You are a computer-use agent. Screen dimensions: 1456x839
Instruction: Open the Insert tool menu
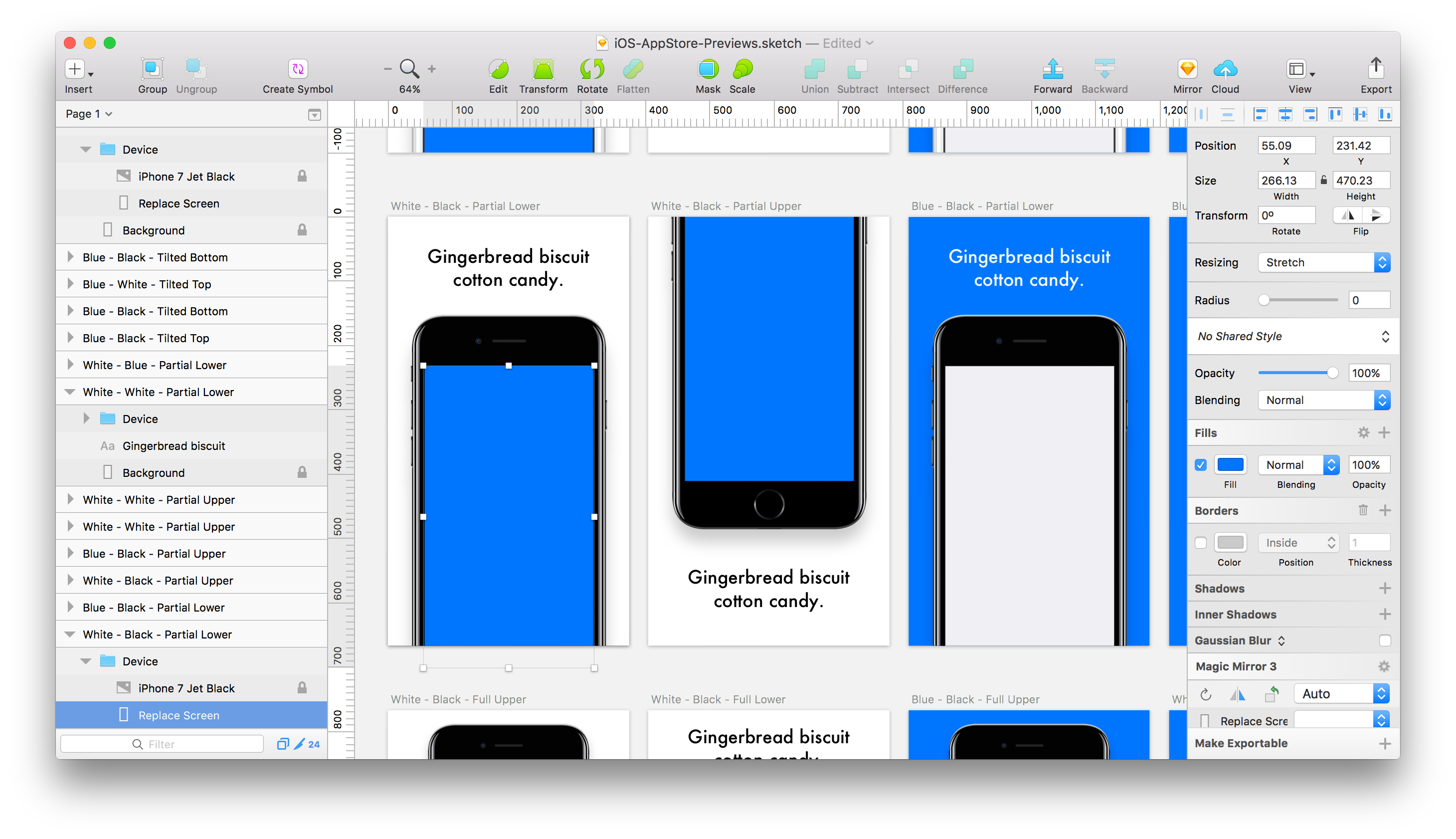click(78, 69)
